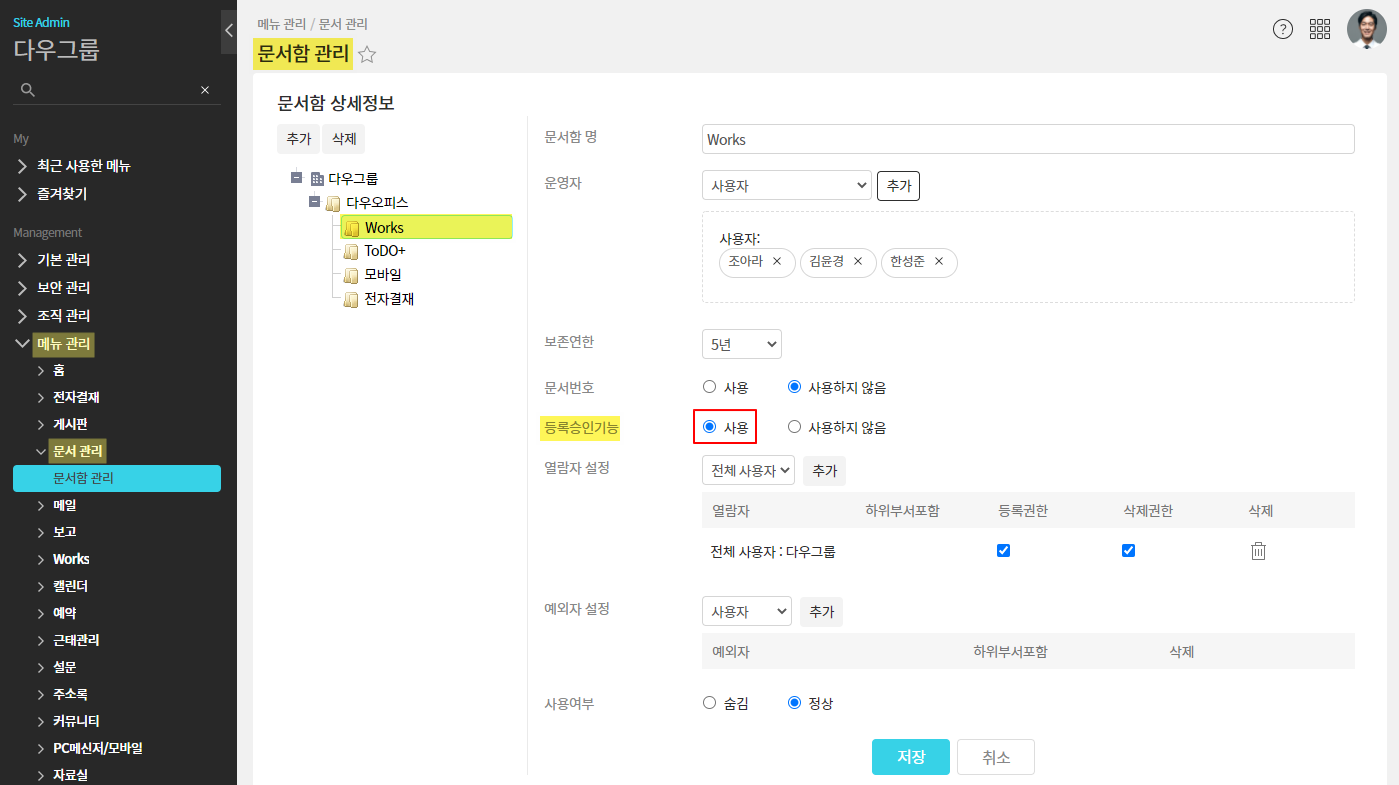Open the 보존연한 5년 dropdown

741,344
